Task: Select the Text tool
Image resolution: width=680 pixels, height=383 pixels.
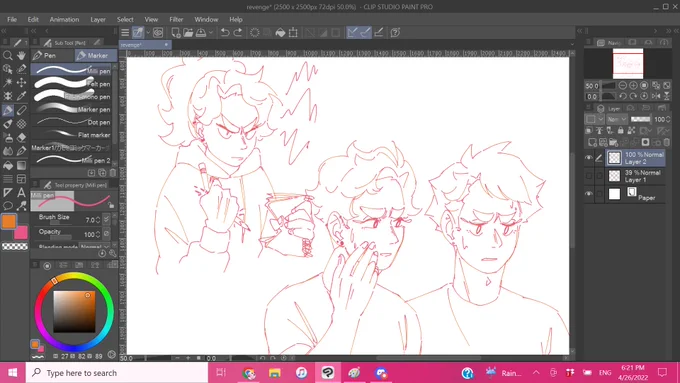Action: pyautogui.click(x=21, y=192)
